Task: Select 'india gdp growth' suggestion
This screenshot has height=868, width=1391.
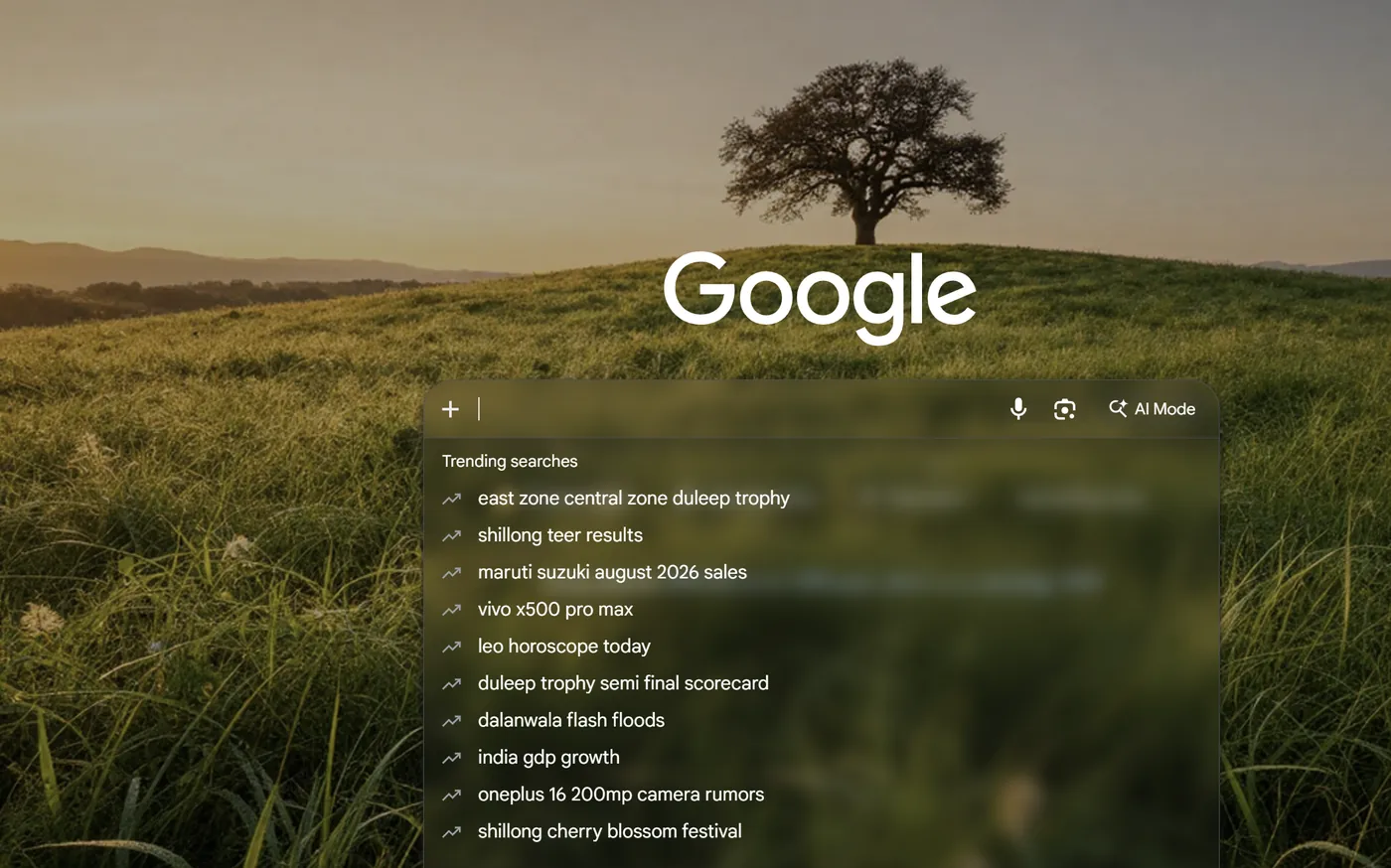Action: click(821, 758)
